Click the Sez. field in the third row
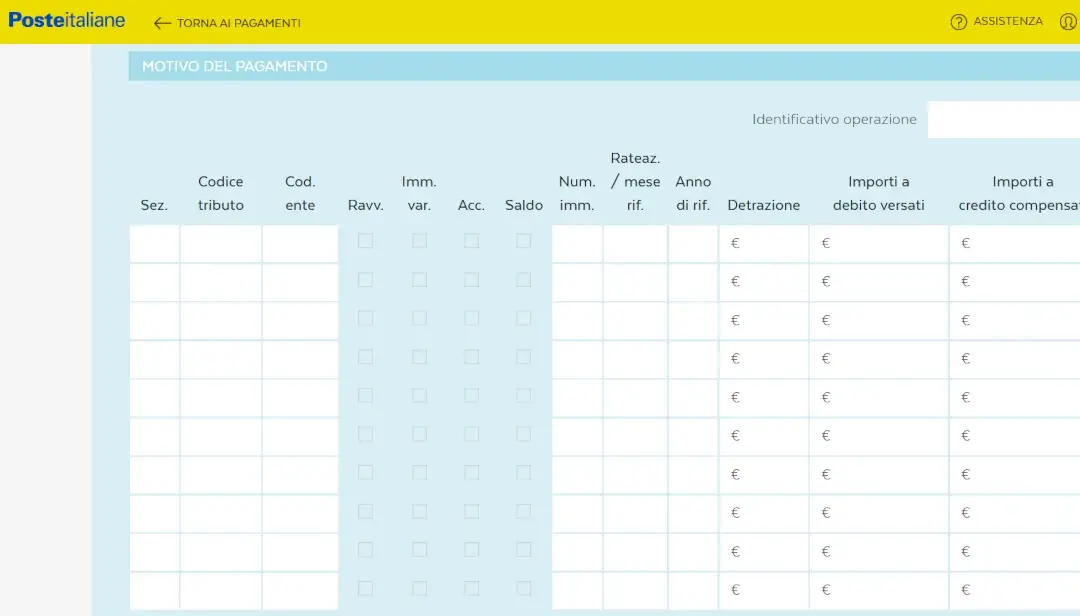This screenshot has height=616, width=1080. 154,320
